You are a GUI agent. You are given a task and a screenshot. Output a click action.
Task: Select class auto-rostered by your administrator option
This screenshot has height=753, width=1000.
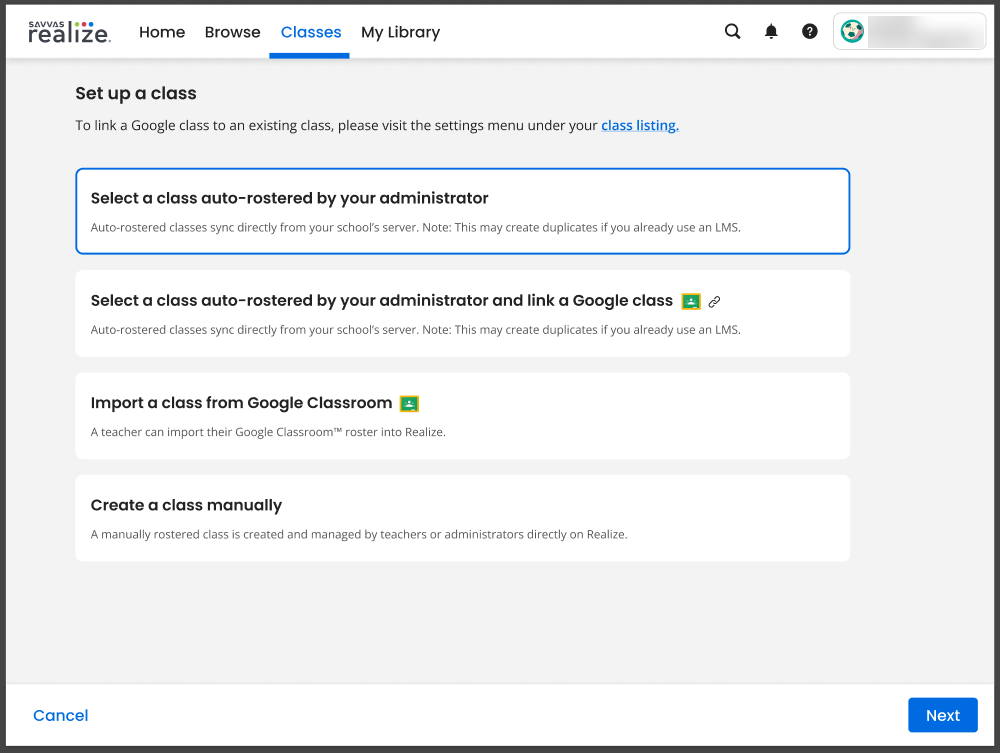coord(462,211)
